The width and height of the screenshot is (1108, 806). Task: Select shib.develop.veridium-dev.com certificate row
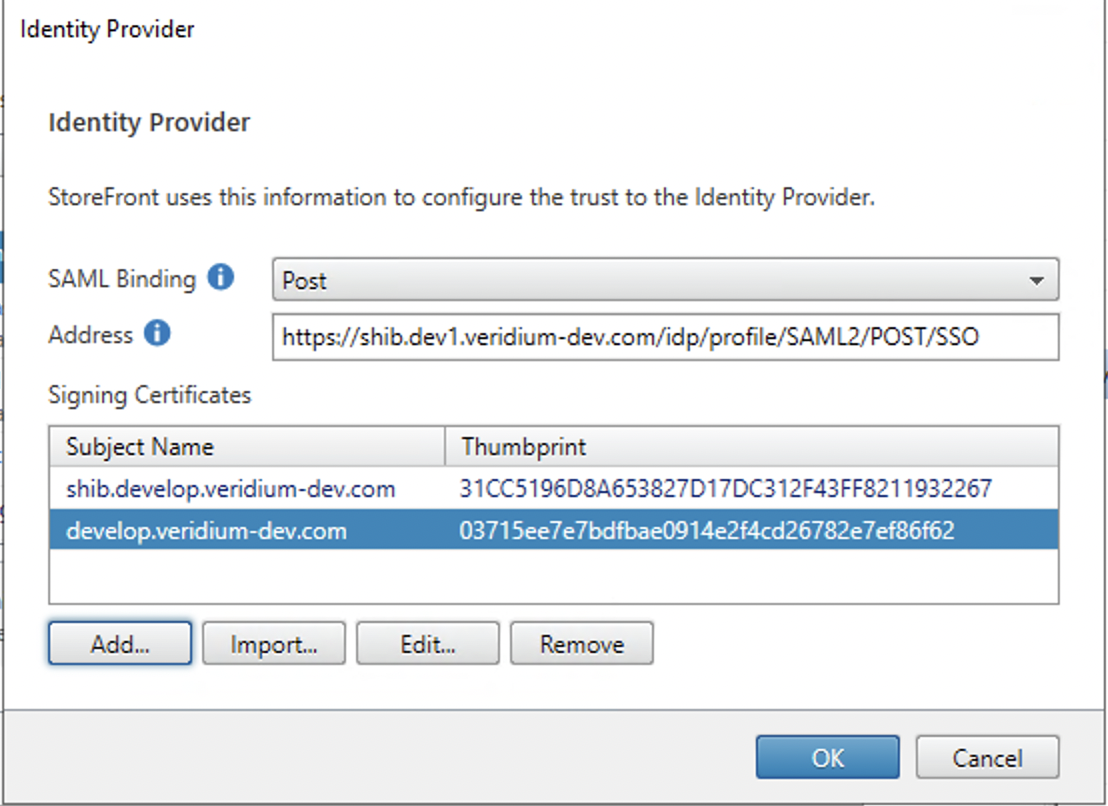pyautogui.click(x=230, y=488)
